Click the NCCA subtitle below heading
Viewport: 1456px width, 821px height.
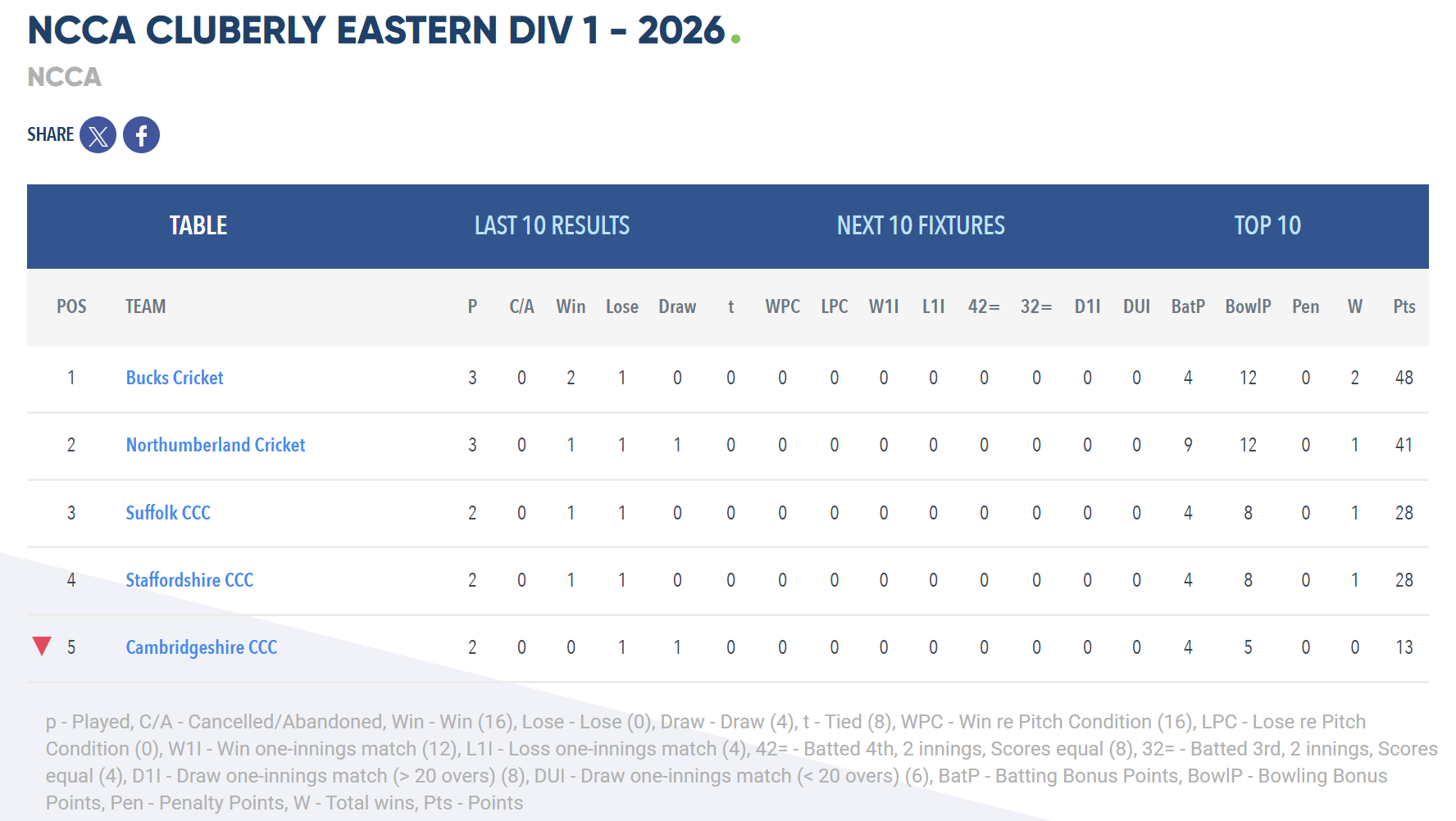[65, 77]
